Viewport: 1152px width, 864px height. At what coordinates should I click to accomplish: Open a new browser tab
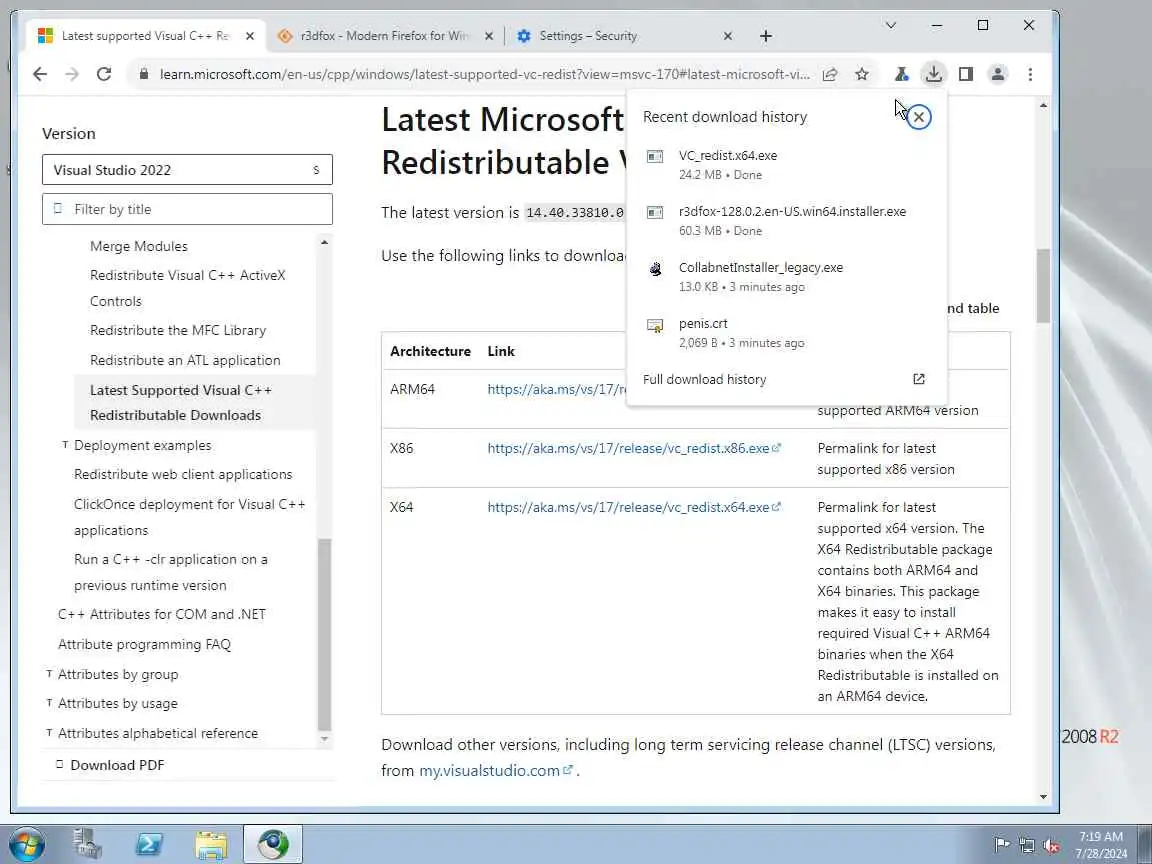[x=766, y=35]
